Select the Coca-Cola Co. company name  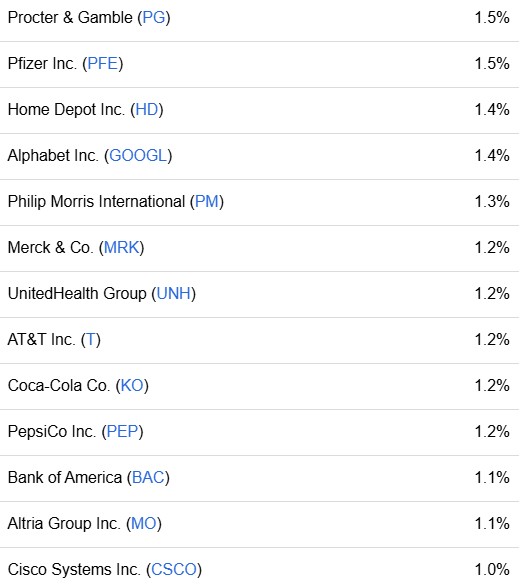click(x=59, y=385)
